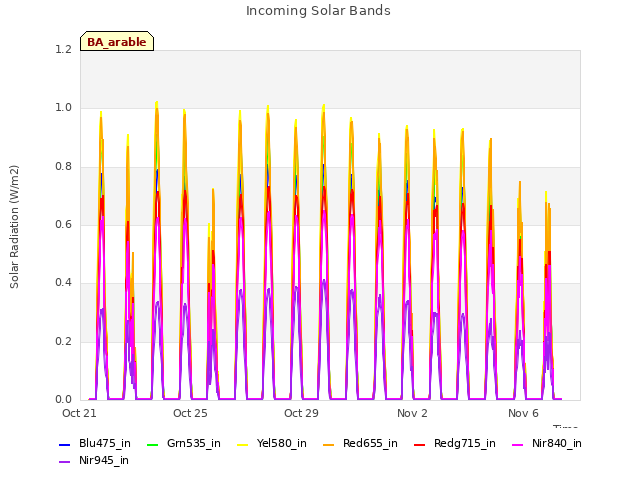Click the 1.2 y-axis tick label

[63, 50]
